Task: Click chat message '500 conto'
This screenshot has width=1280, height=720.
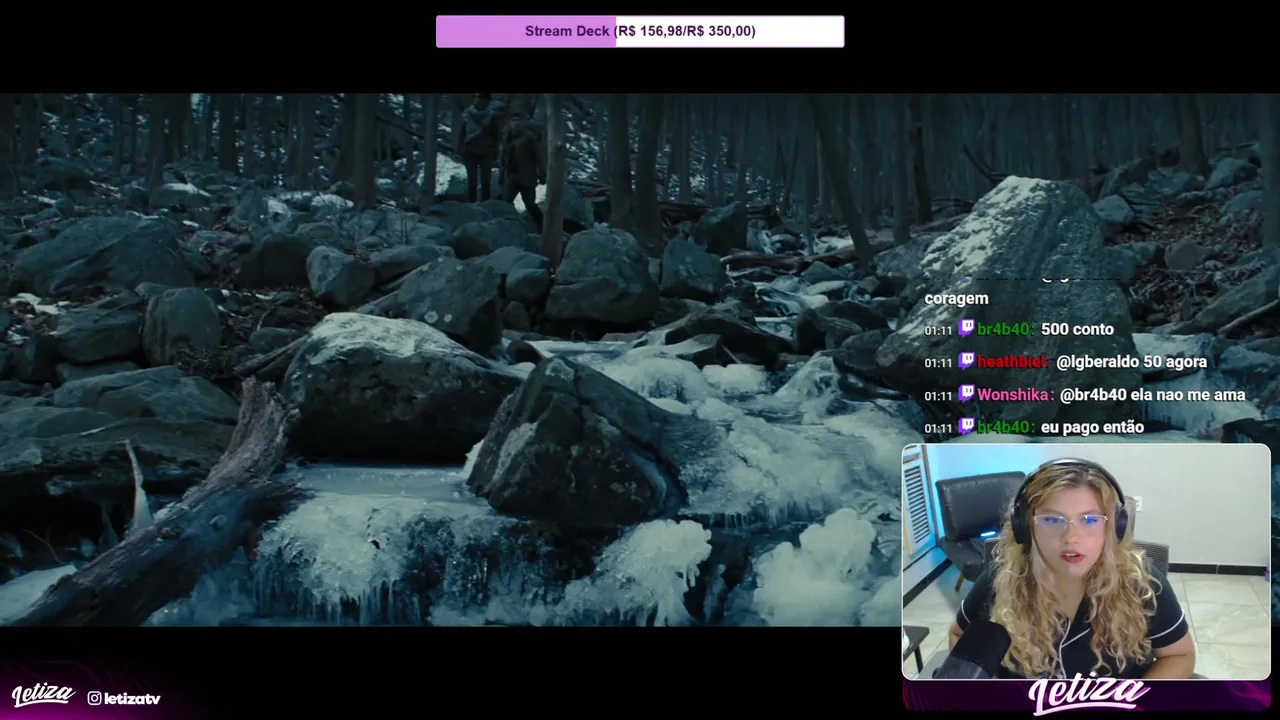Action: click(1077, 329)
